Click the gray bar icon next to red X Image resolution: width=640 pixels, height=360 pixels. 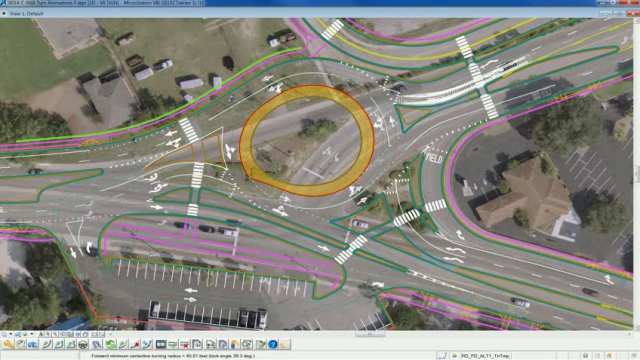point(173,344)
